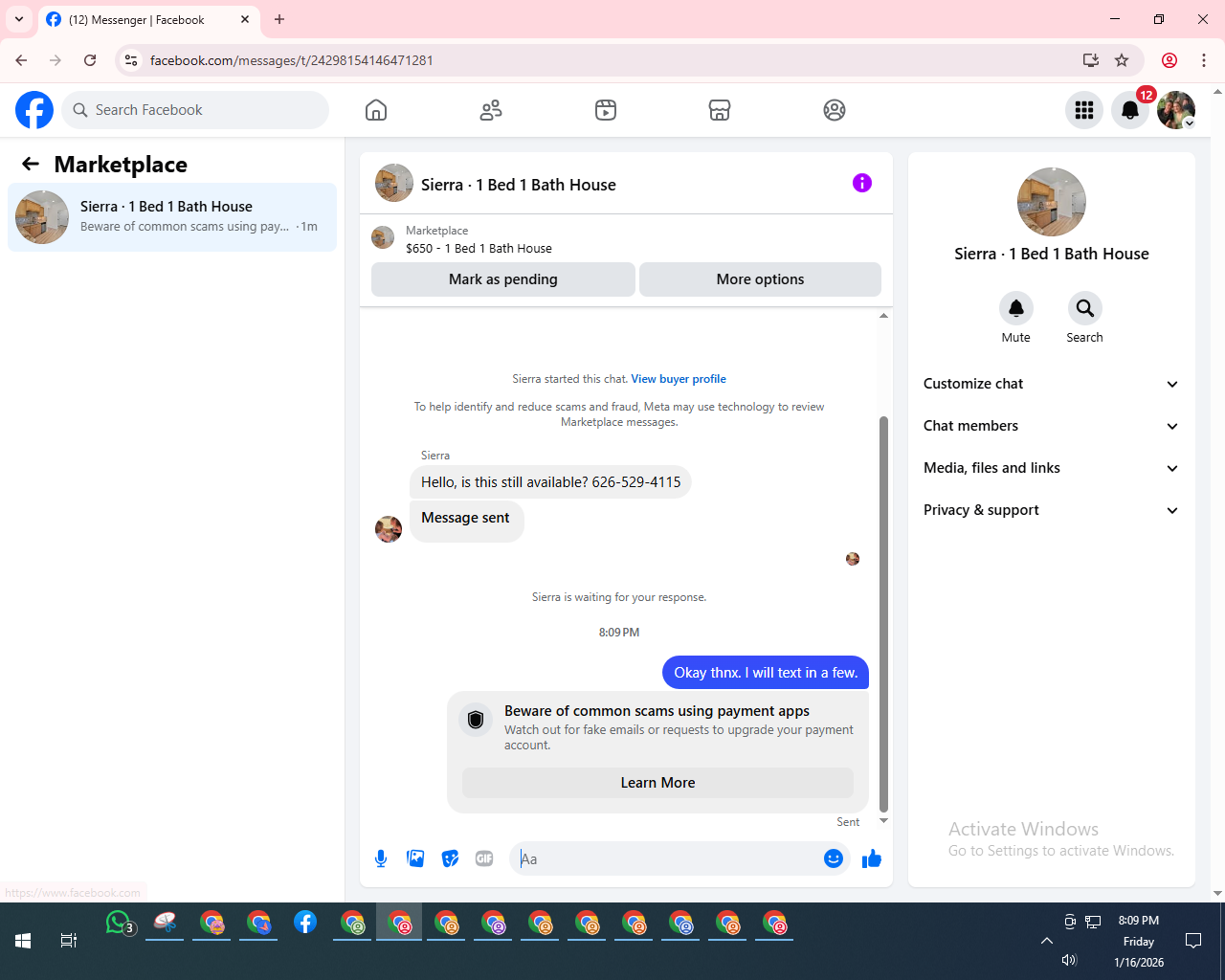This screenshot has height=980, width=1225.
Task: Open the Friends icon in top nav
Action: coord(491,110)
